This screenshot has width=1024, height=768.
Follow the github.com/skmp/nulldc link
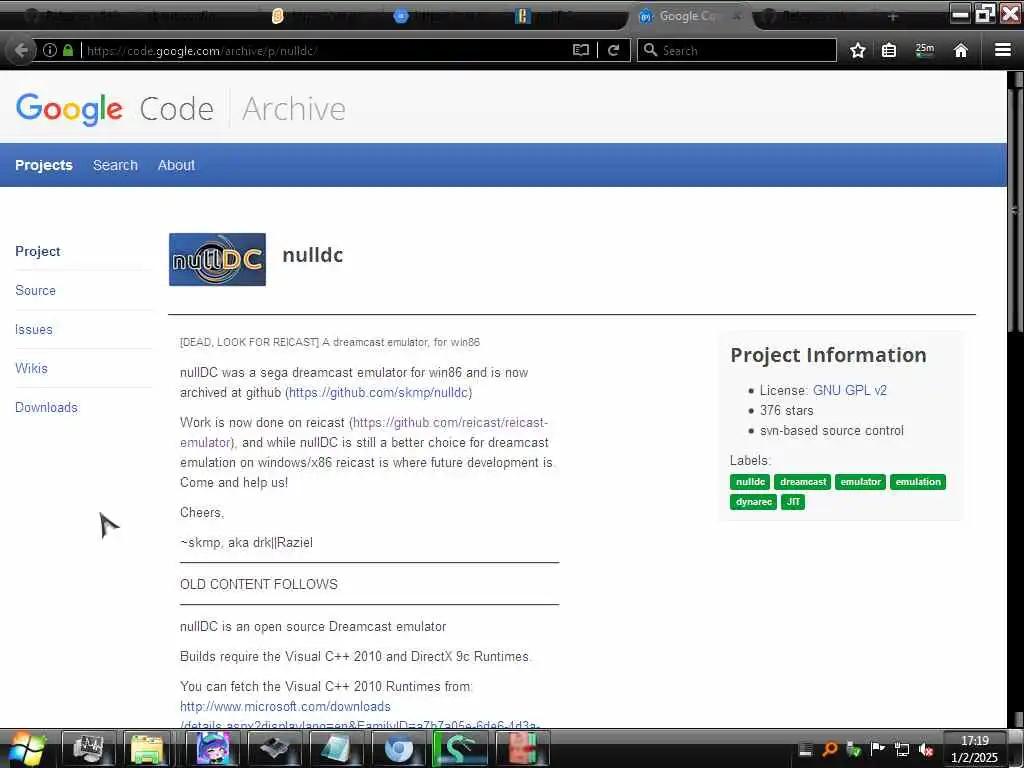coord(379,392)
